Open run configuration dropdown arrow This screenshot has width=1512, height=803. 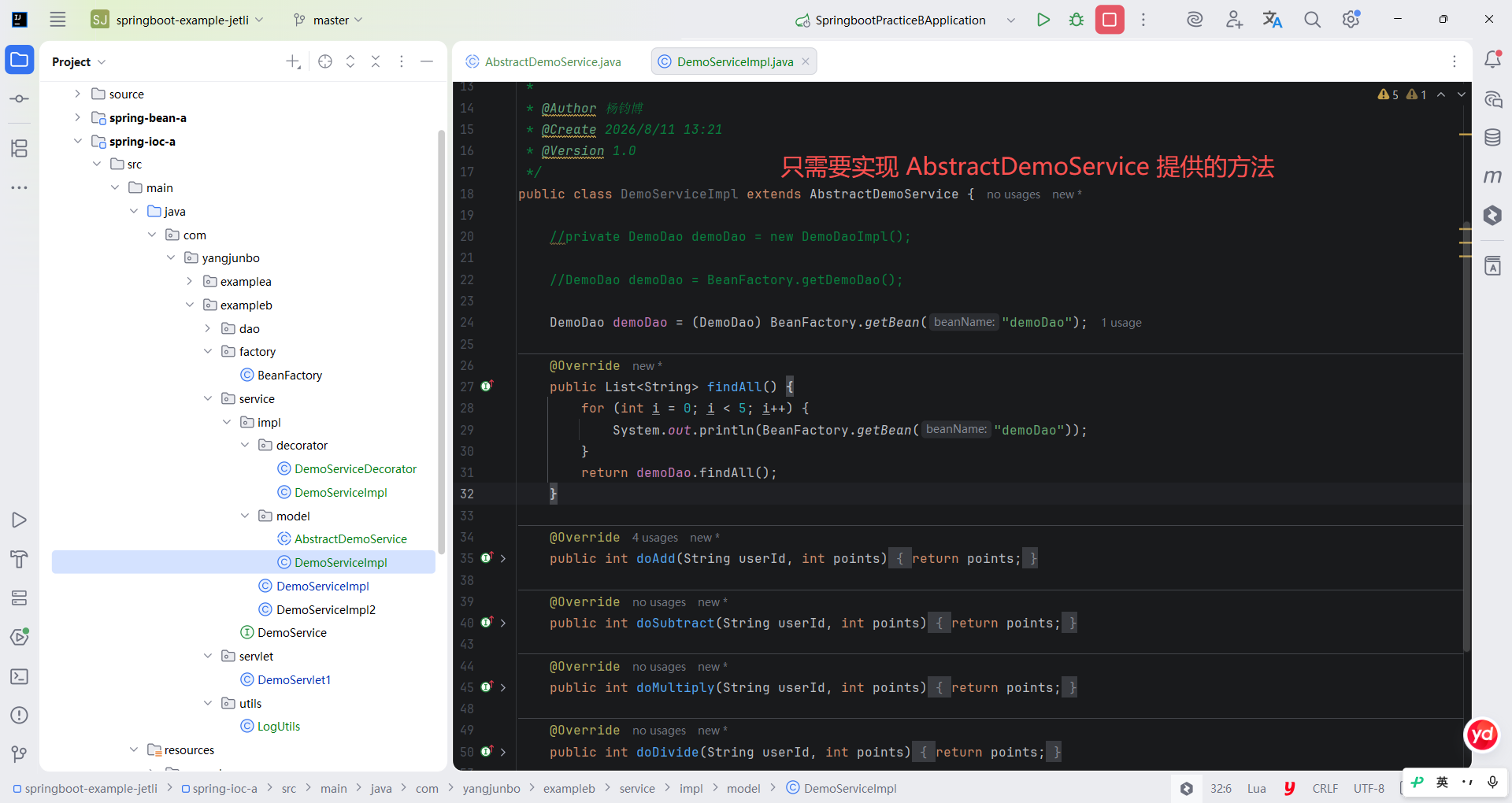click(1011, 20)
